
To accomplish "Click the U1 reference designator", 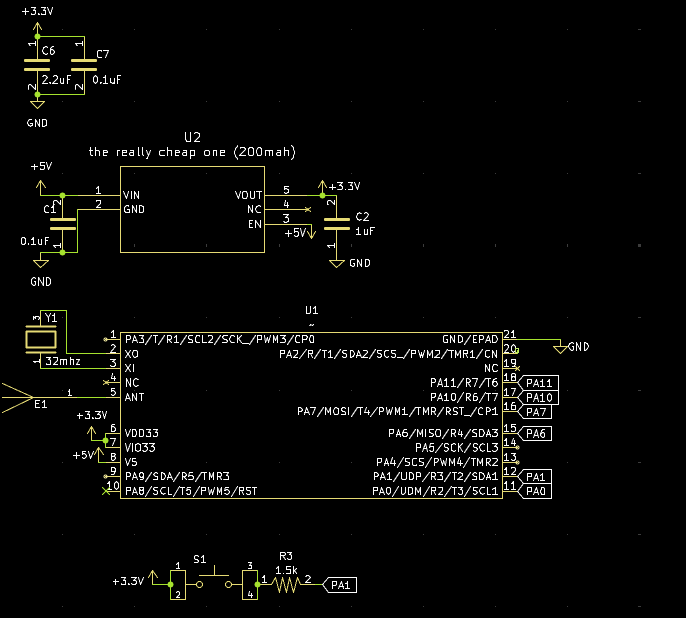I will pyautogui.click(x=312, y=311).
